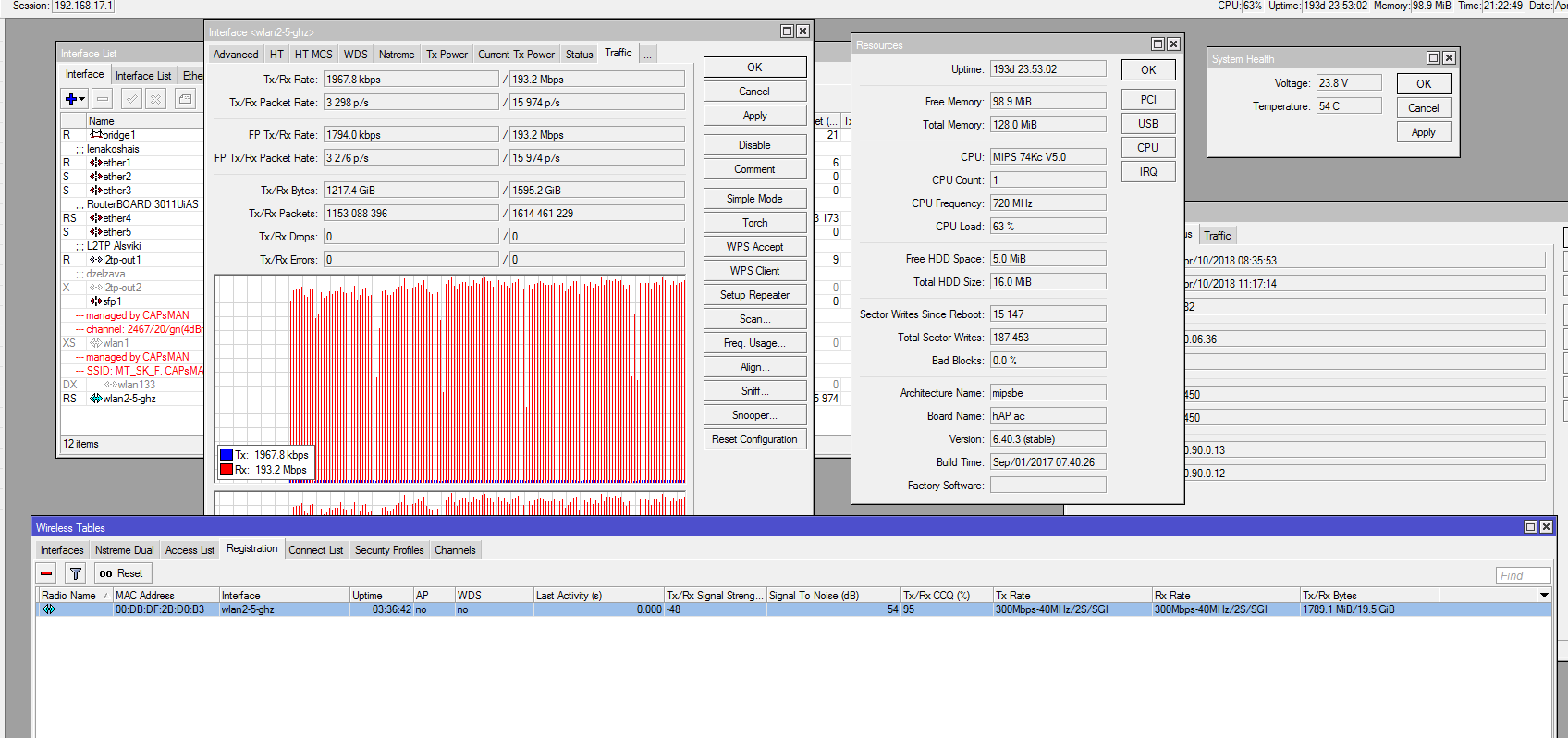Screen dimensions: 1568x738
Task: Click the comment note icon in Interface List
Action: click(186, 99)
